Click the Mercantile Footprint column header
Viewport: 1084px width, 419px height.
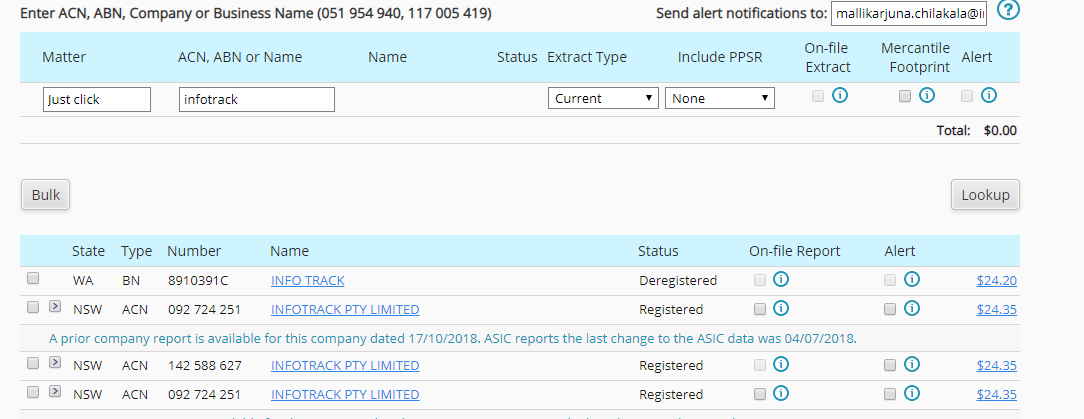click(x=915, y=57)
